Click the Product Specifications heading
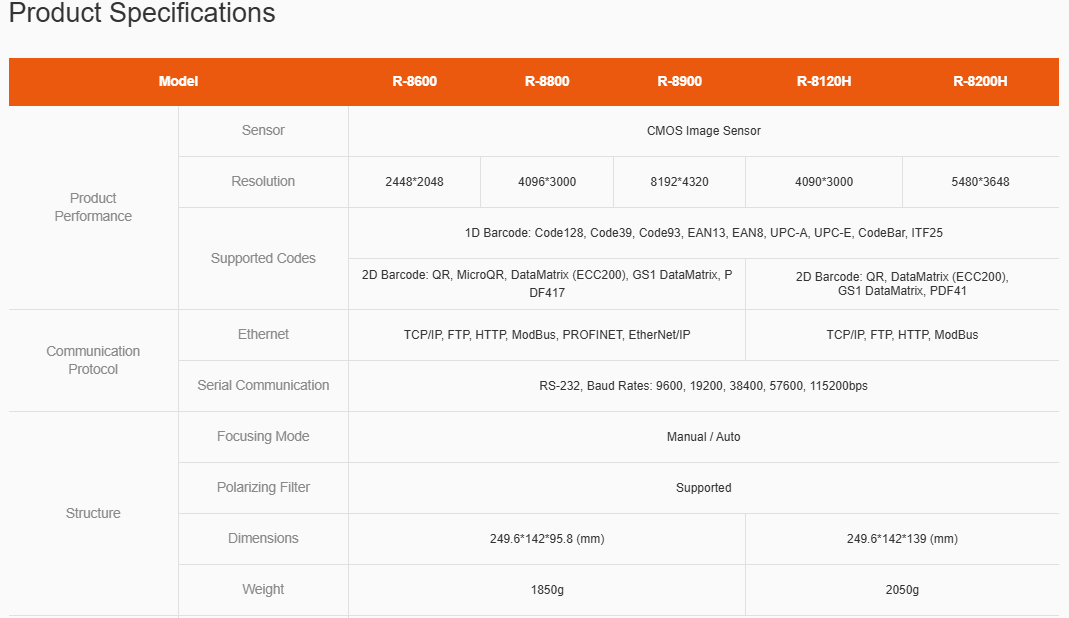The height and width of the screenshot is (618, 1069). pyautogui.click(x=142, y=14)
